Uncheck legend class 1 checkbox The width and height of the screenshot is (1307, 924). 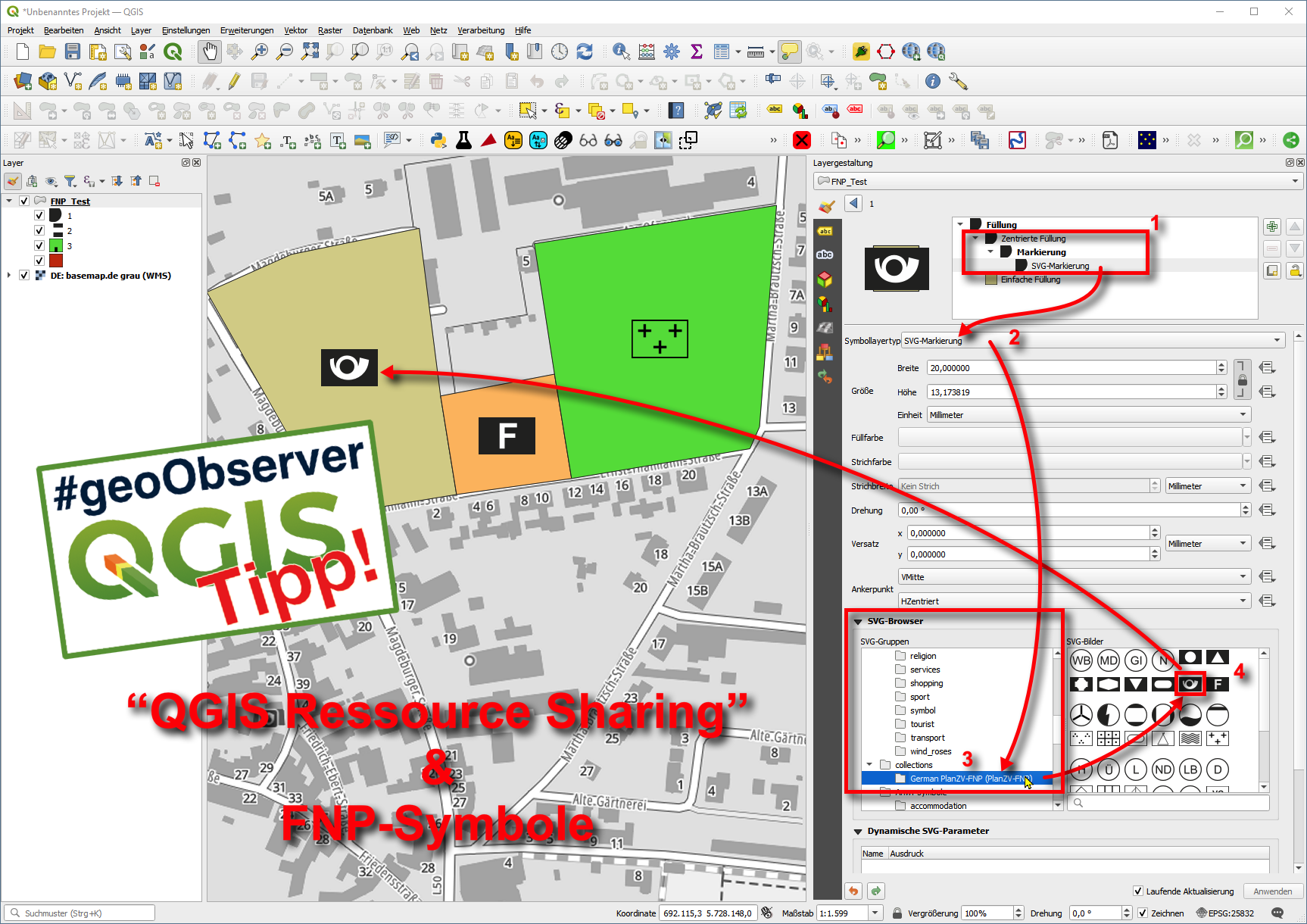39,216
